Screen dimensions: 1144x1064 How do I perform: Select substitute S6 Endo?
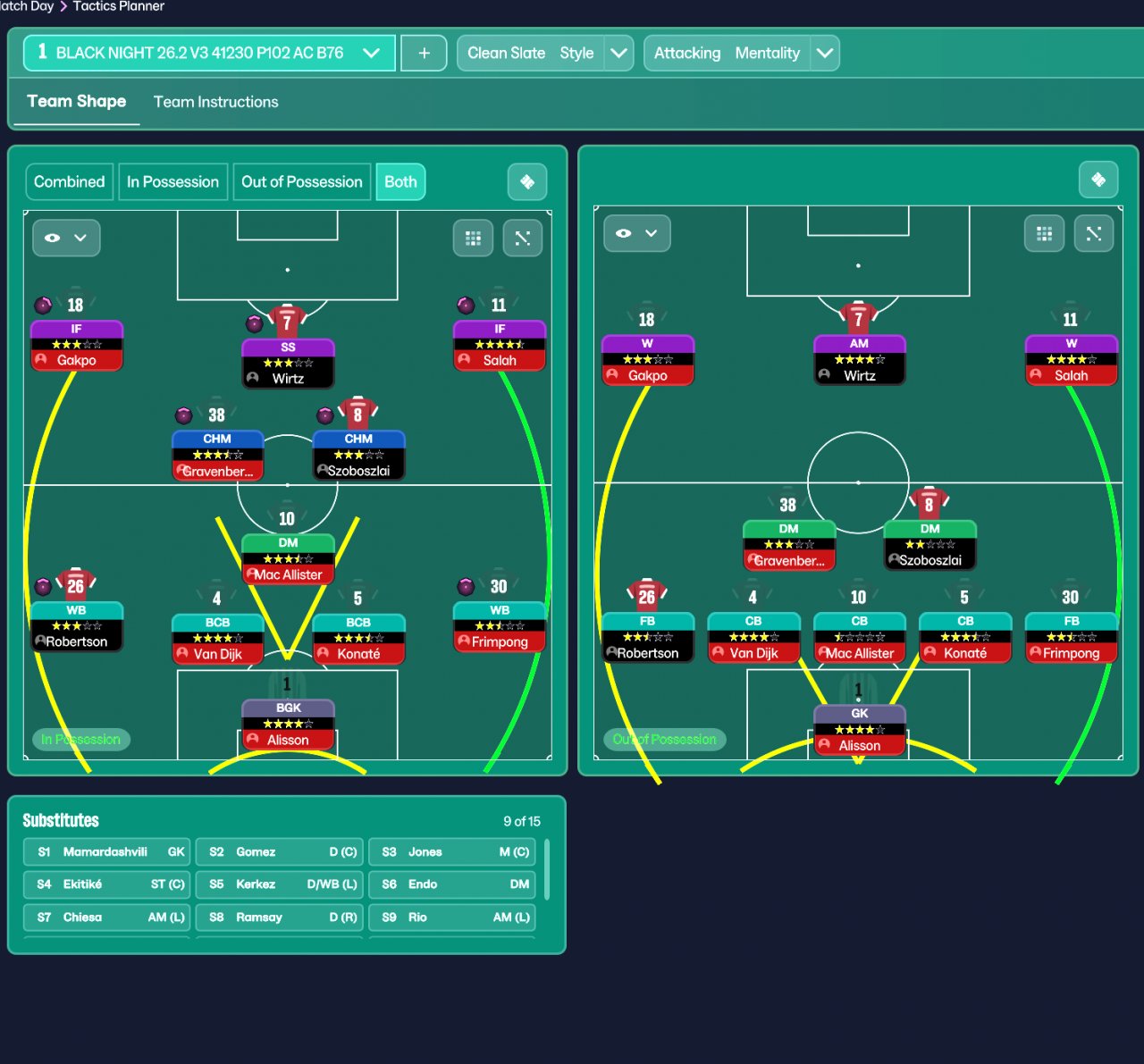point(451,884)
